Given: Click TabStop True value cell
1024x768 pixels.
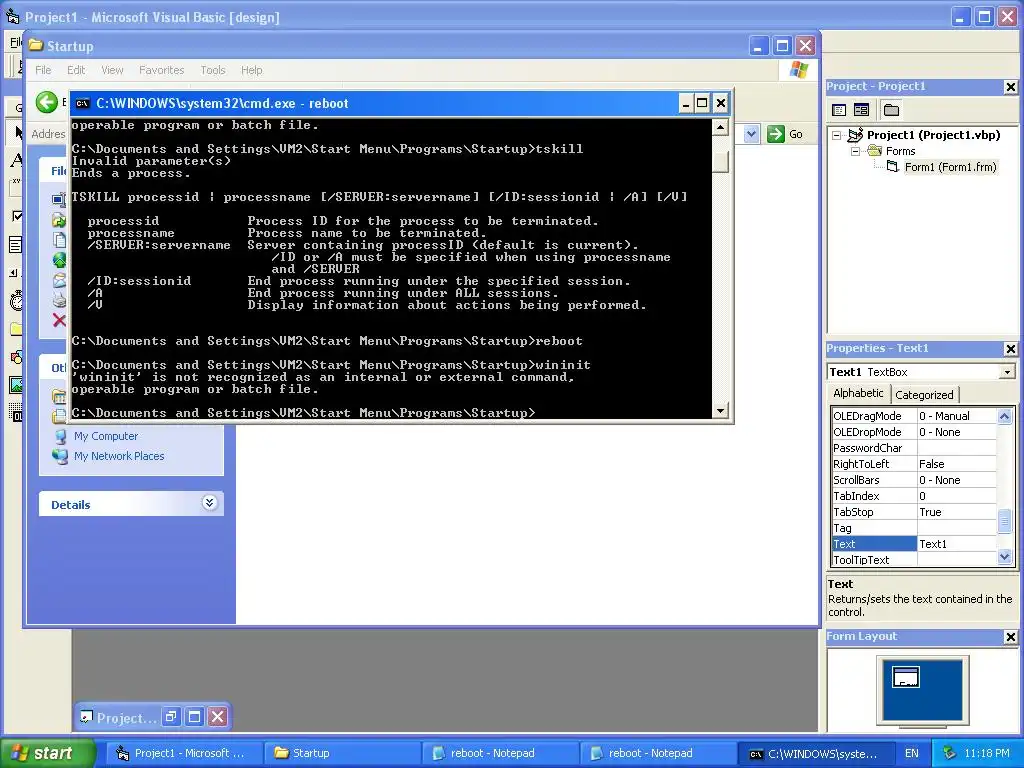Looking at the screenshot, I should coord(957,512).
